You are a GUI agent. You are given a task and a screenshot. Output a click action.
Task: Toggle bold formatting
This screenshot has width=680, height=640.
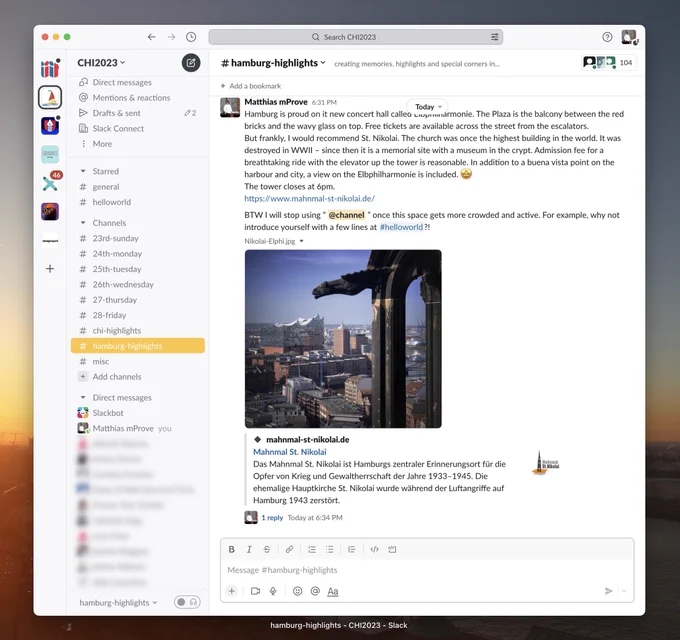pyautogui.click(x=232, y=549)
